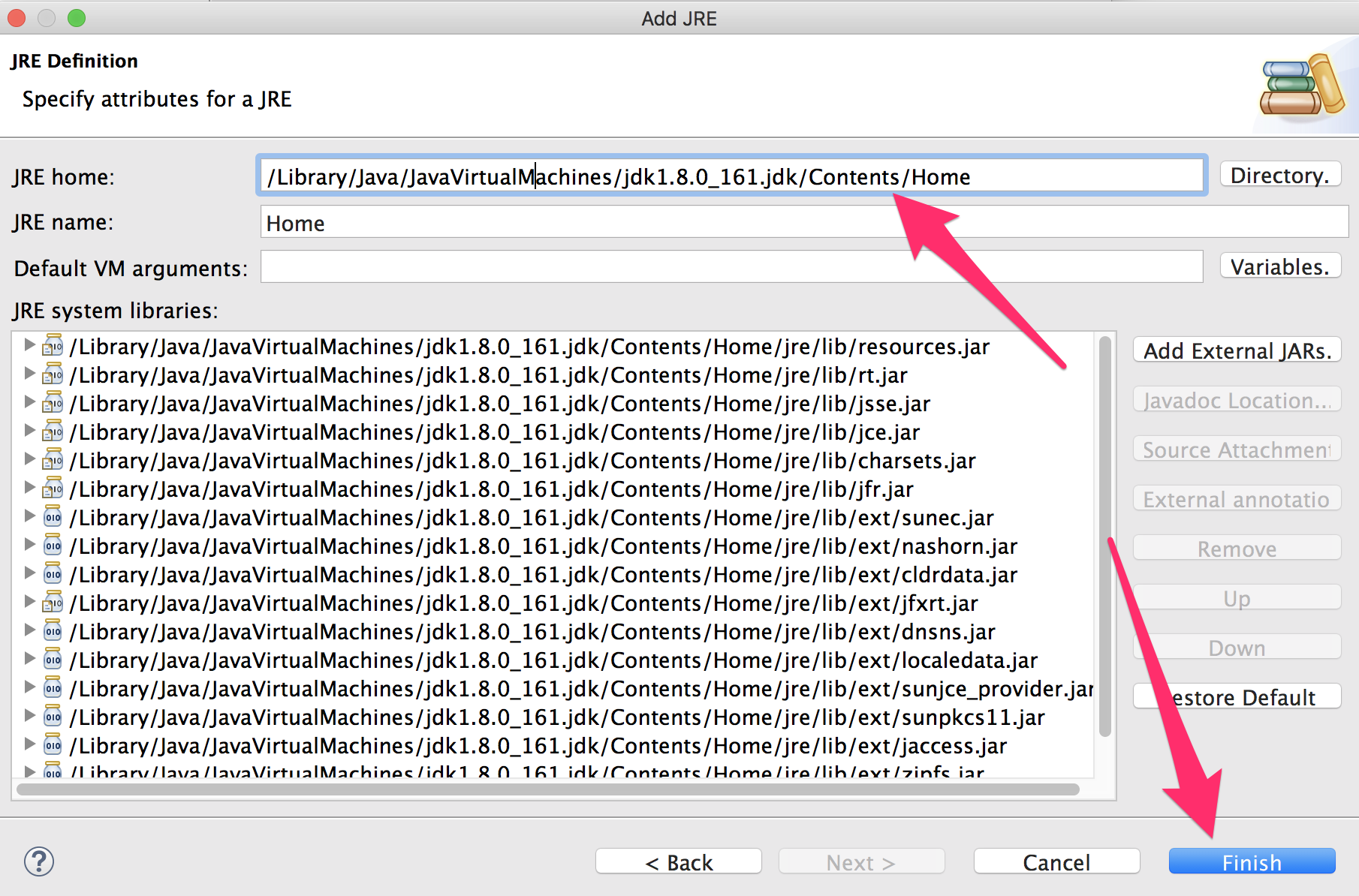Click the jar icon beside charsets.jar

point(53,460)
